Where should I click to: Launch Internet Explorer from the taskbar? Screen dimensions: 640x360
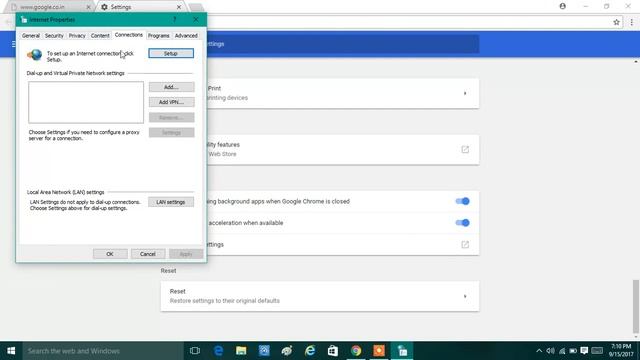[x=310, y=351]
